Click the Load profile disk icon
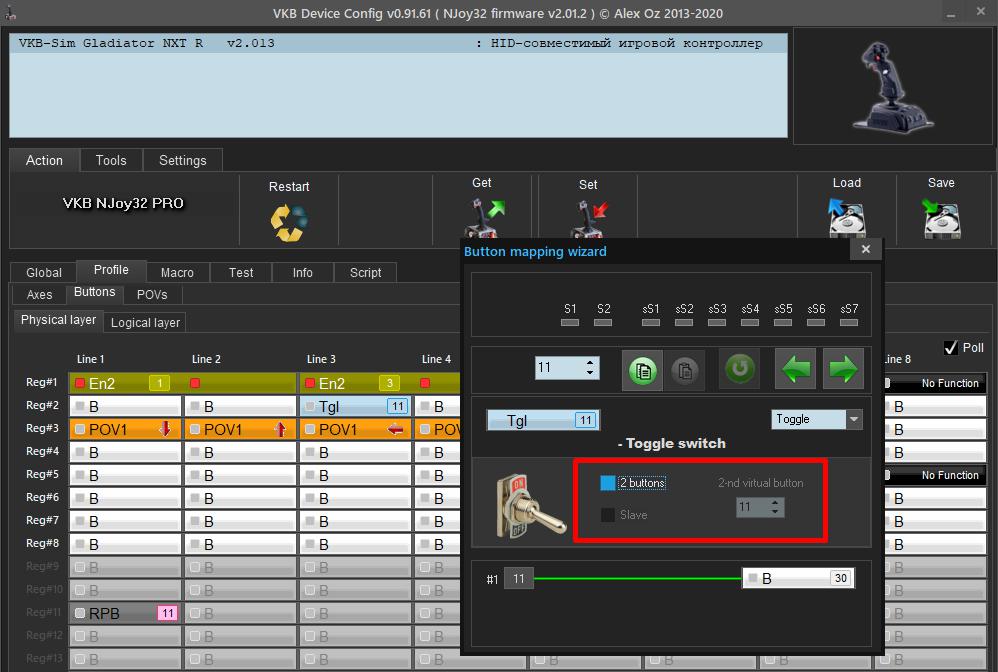 click(x=847, y=218)
